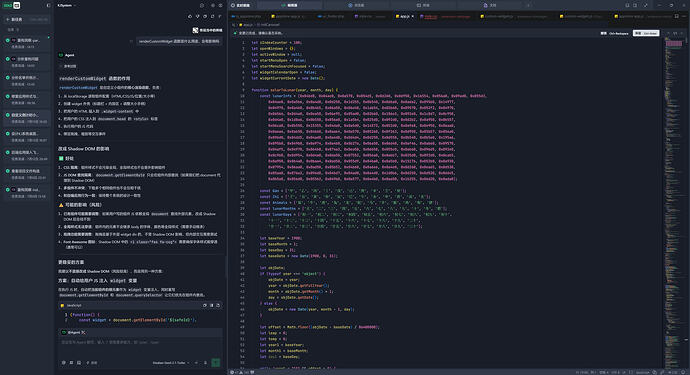Viewport: 690px width, 375px height.
Task: Click line 'function solarToLunar(year, month, day)'
Action: click(294, 90)
